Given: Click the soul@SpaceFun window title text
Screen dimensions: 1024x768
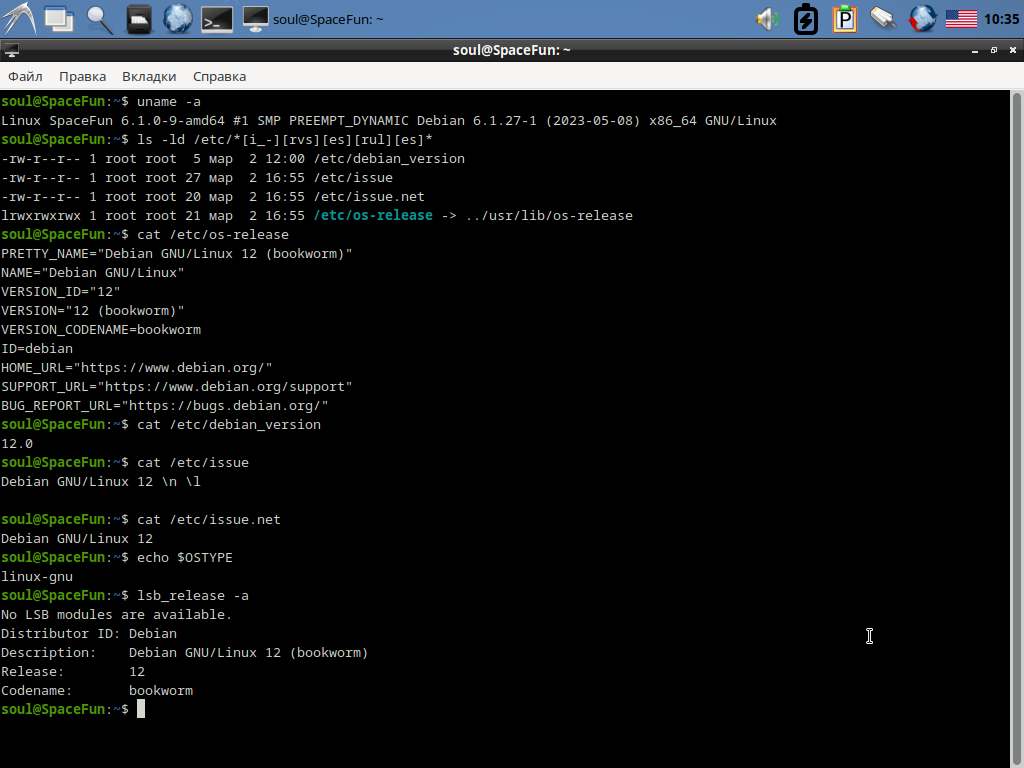Looking at the screenshot, I should [511, 50].
